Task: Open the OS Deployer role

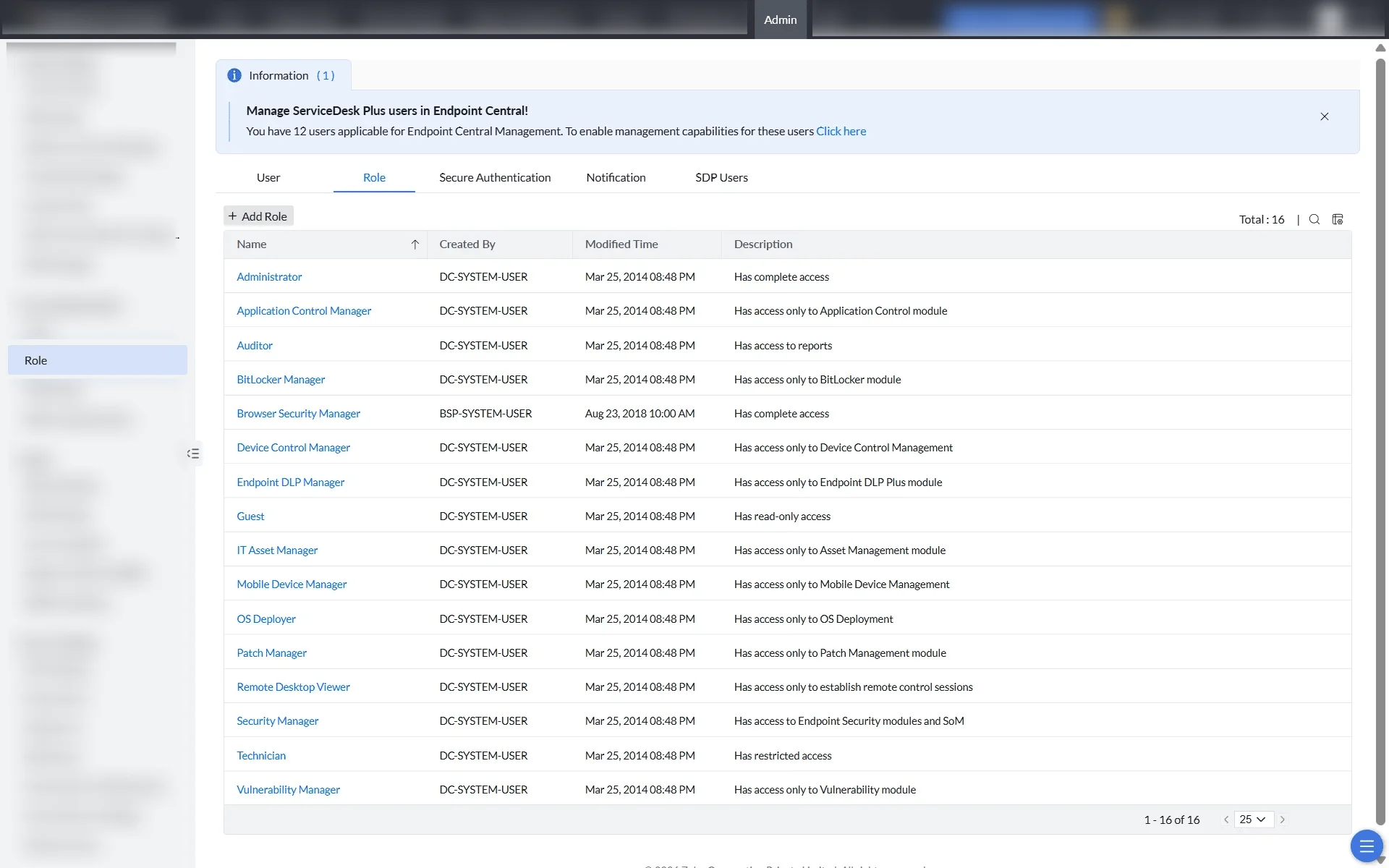Action: coord(266,618)
